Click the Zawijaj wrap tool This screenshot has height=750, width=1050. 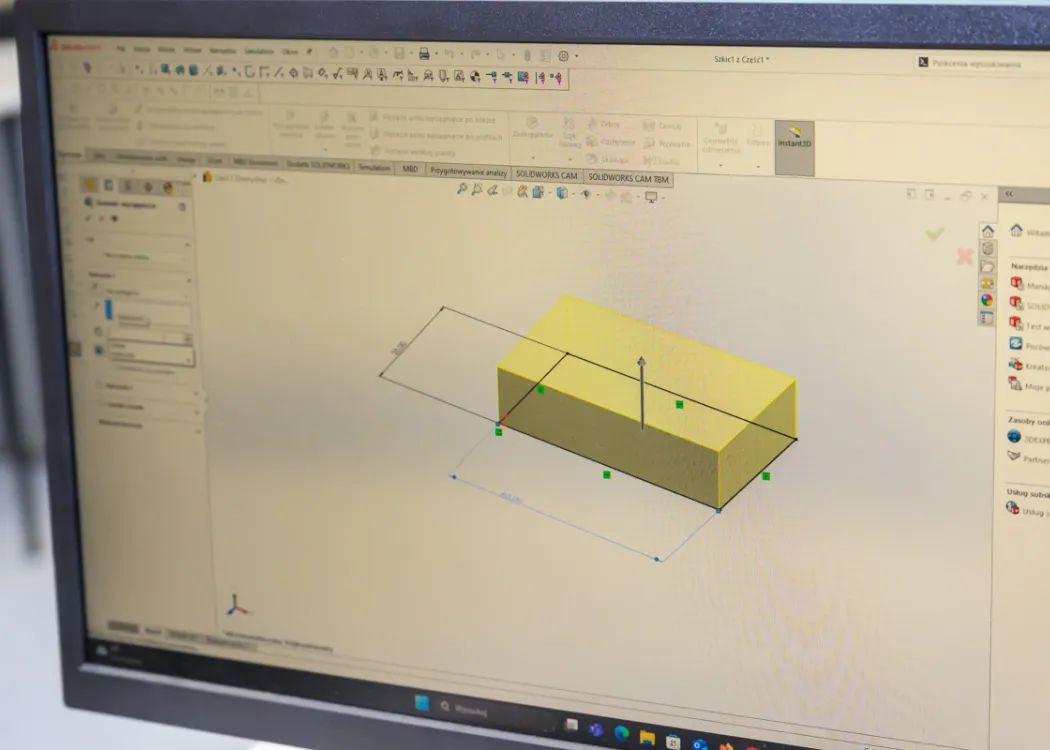662,125
